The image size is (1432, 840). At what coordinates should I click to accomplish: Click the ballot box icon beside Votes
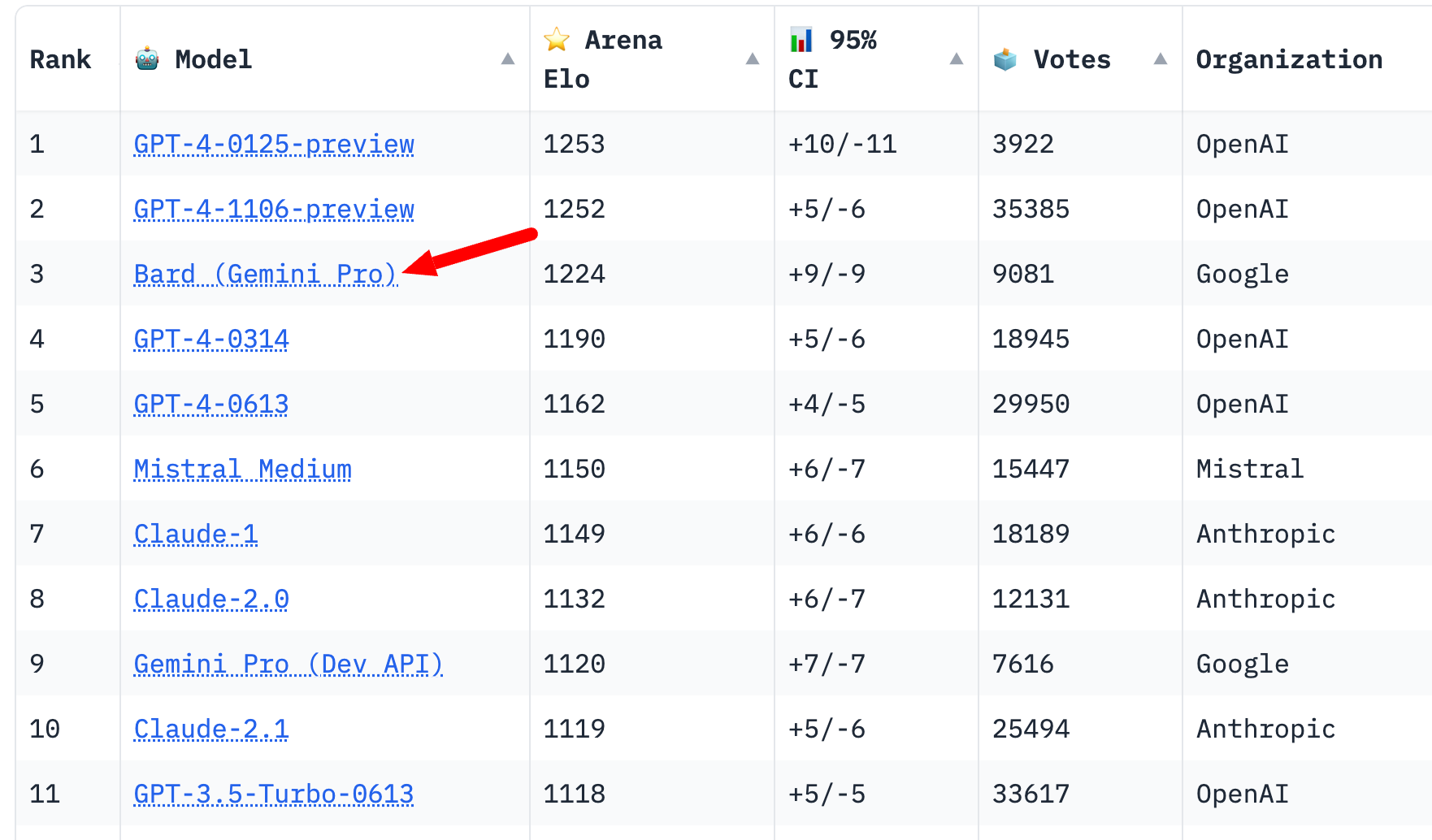[1005, 59]
